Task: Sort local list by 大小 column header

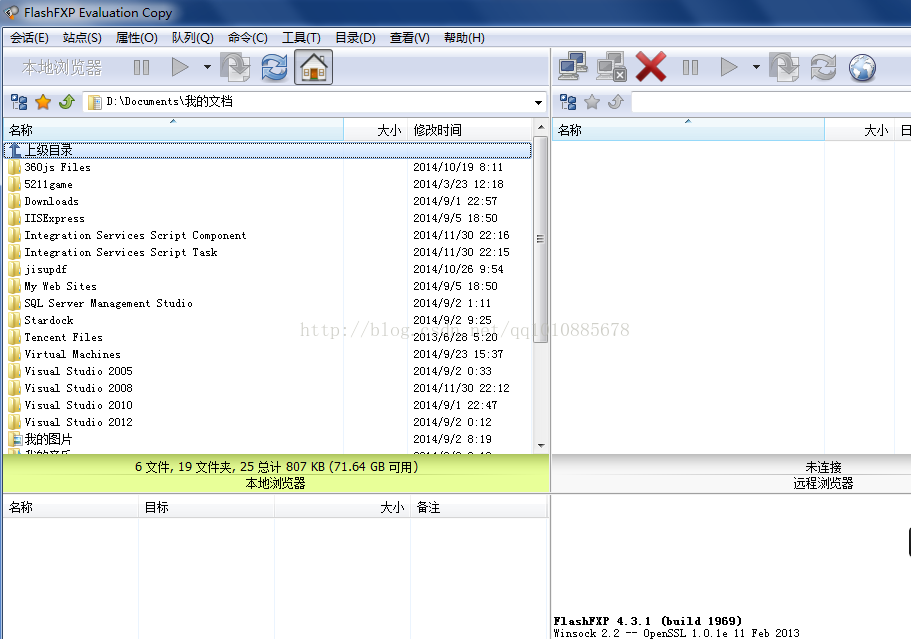Action: pyautogui.click(x=376, y=130)
